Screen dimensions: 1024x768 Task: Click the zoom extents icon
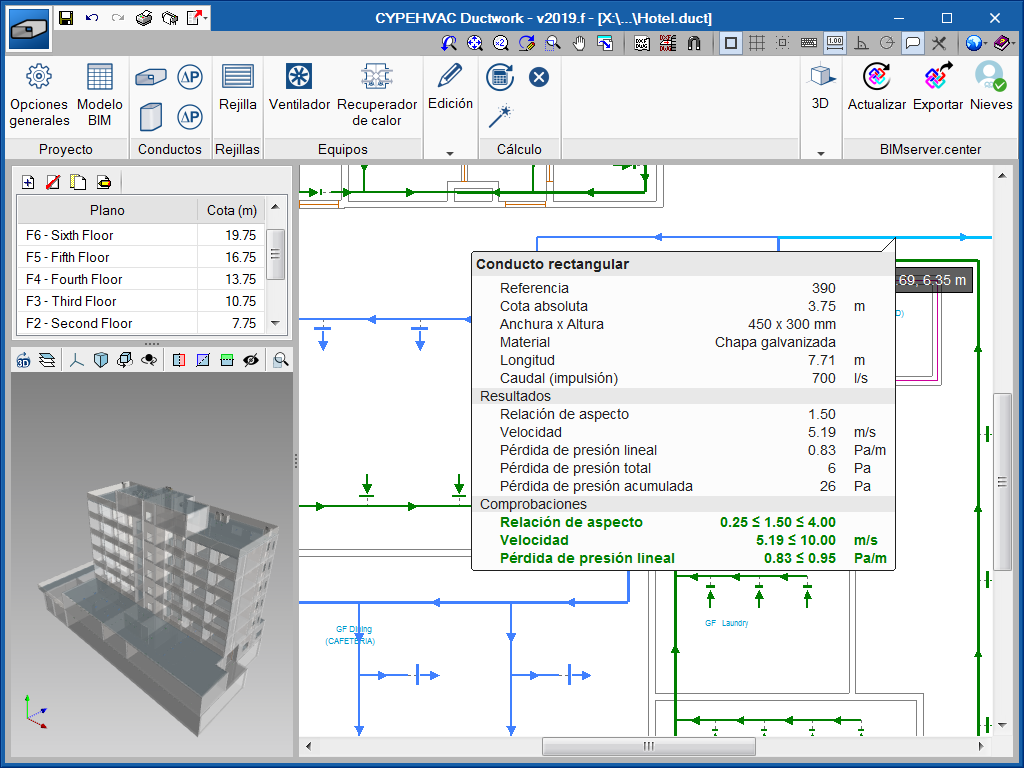click(475, 43)
